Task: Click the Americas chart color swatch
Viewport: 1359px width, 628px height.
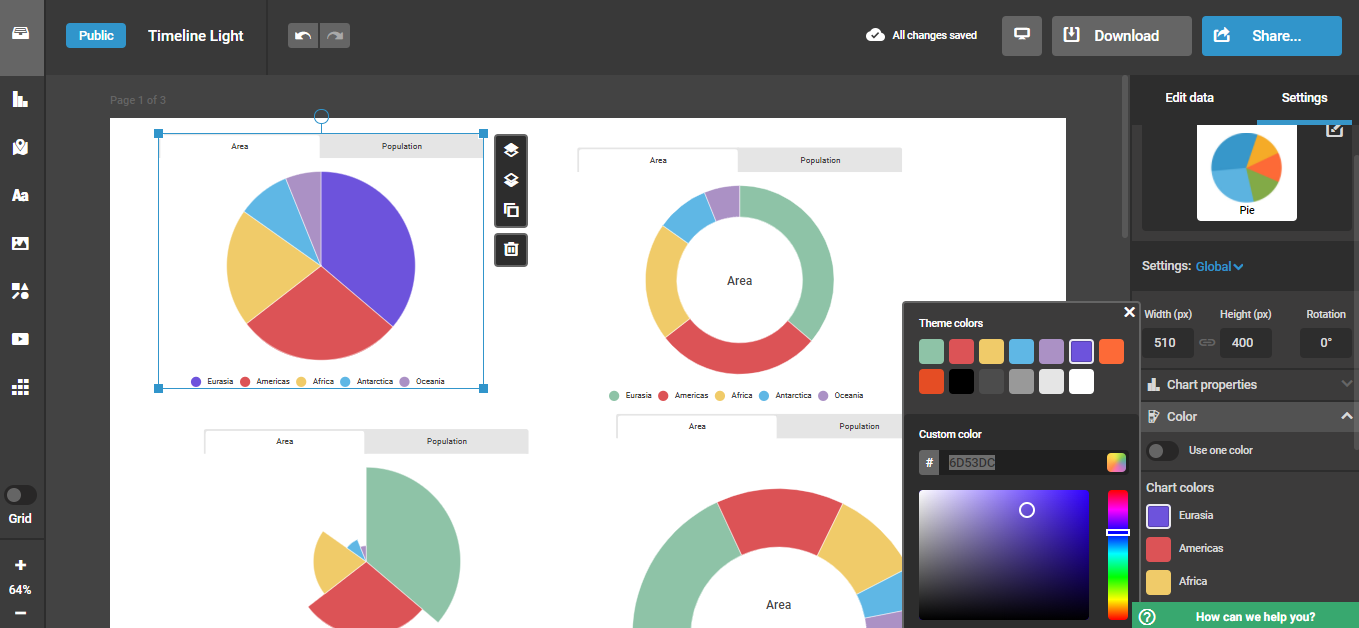Action: [x=1158, y=549]
